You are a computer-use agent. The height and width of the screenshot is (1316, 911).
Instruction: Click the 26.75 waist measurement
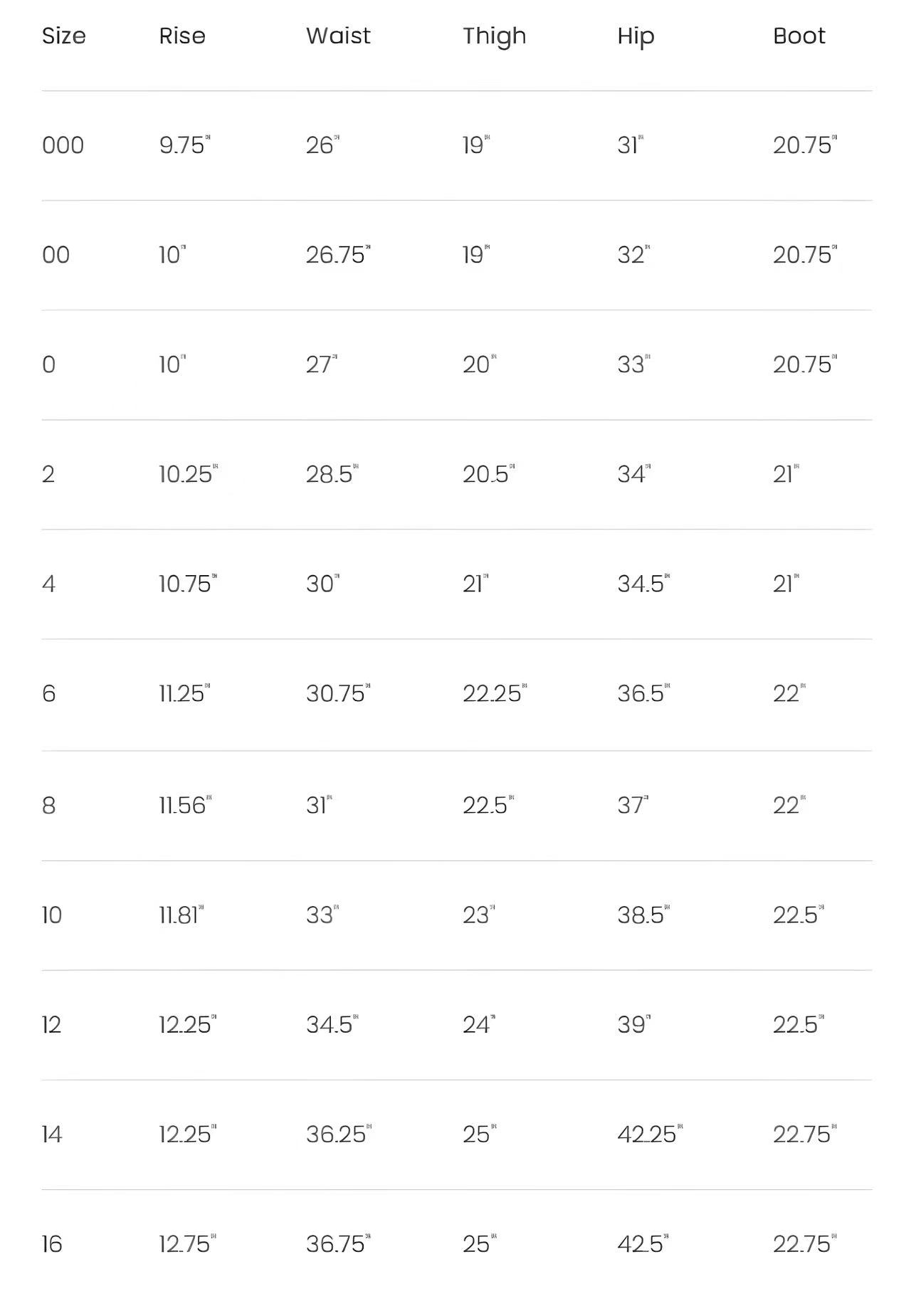tap(336, 255)
